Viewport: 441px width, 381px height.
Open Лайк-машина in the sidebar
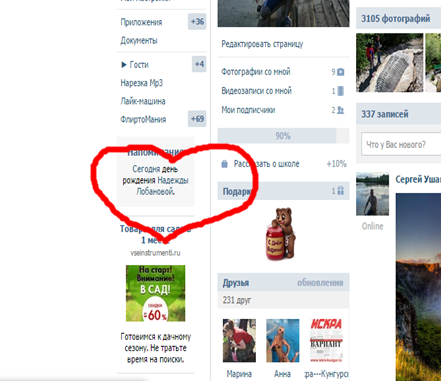click(x=143, y=101)
